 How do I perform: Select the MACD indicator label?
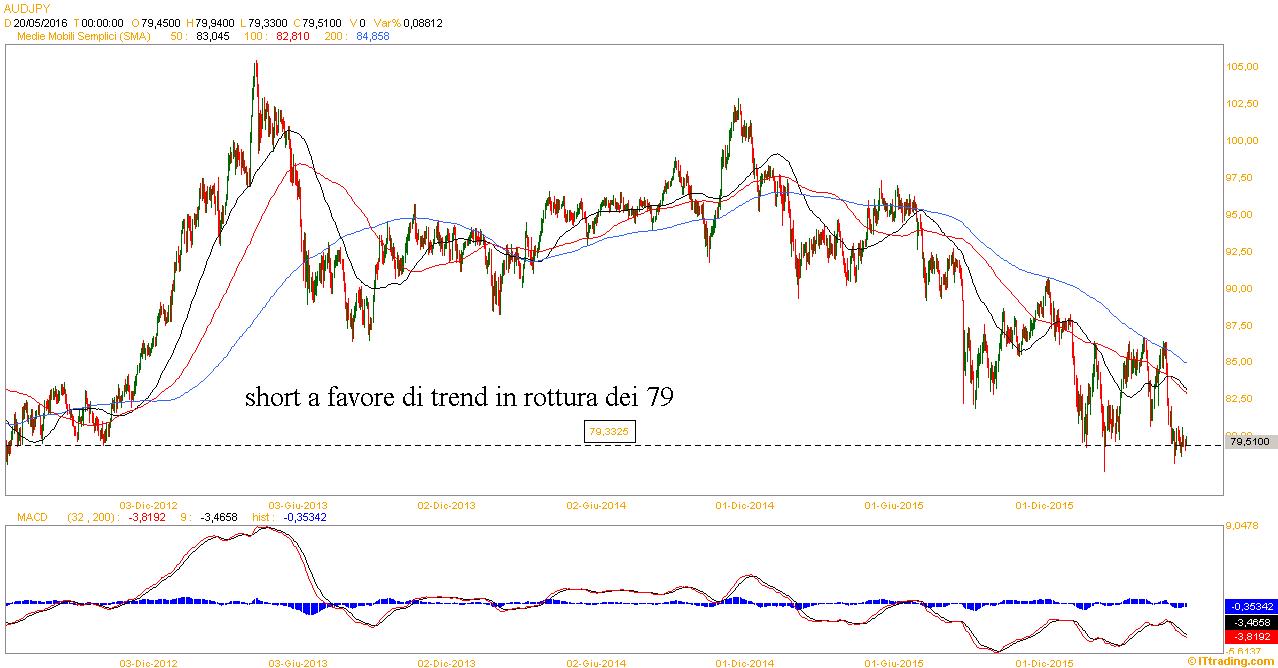pos(33,517)
